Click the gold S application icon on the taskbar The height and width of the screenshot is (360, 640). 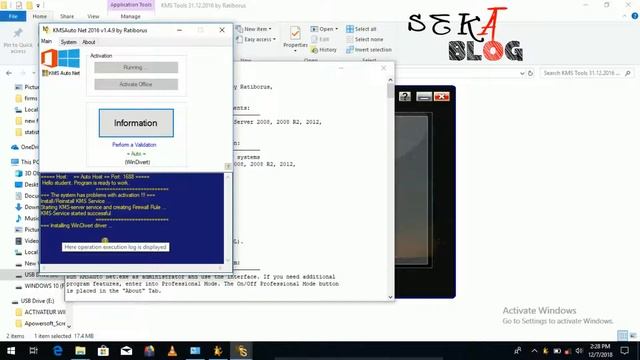[242, 351]
